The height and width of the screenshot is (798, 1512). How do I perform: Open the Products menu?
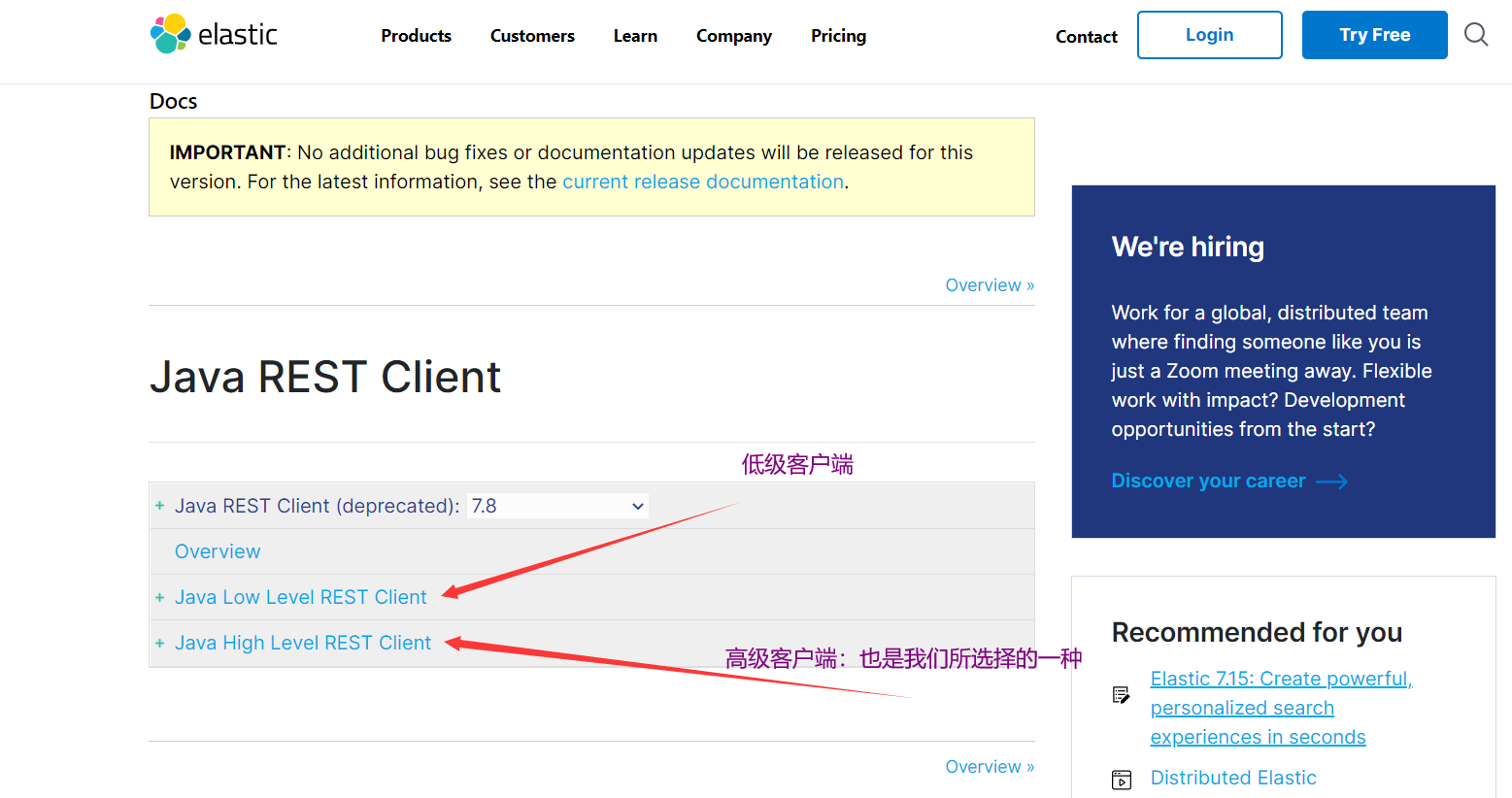point(416,36)
